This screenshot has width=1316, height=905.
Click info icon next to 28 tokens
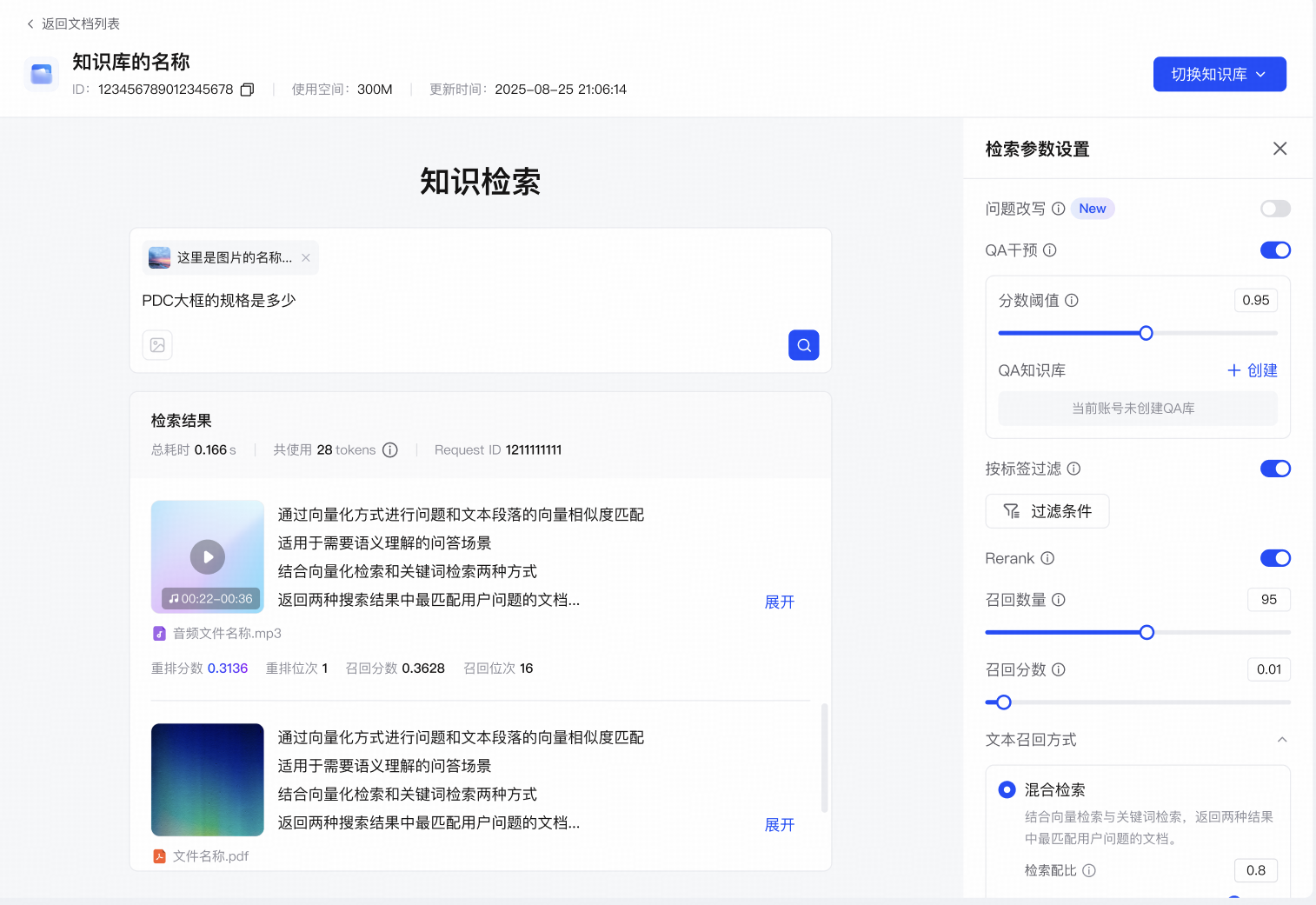pos(390,450)
